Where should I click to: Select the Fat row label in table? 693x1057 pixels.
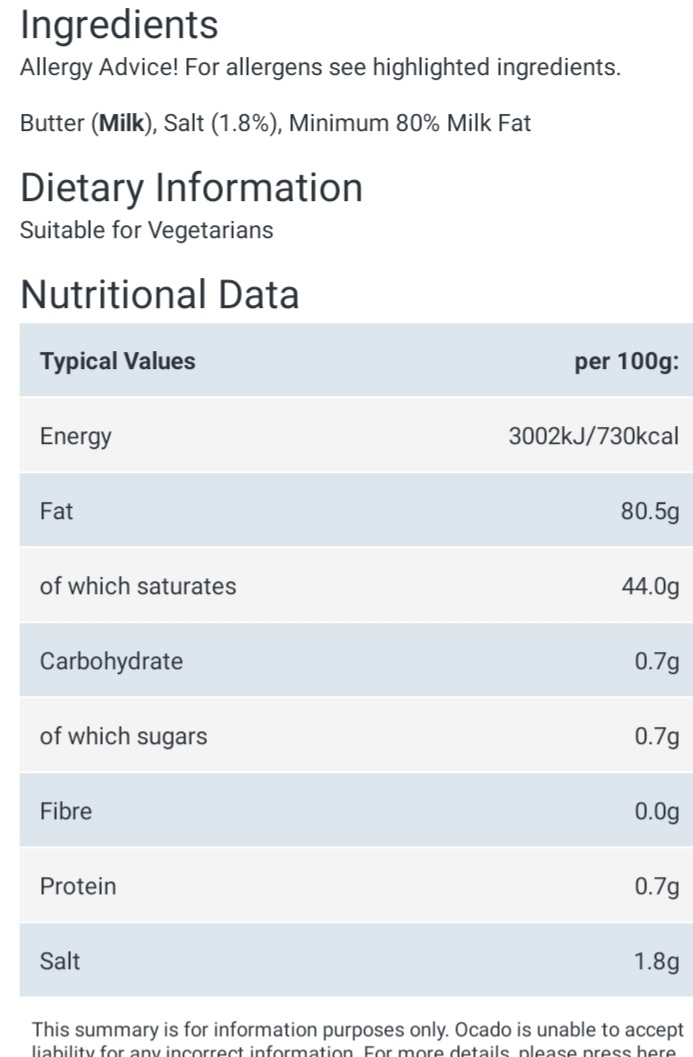click(56, 511)
